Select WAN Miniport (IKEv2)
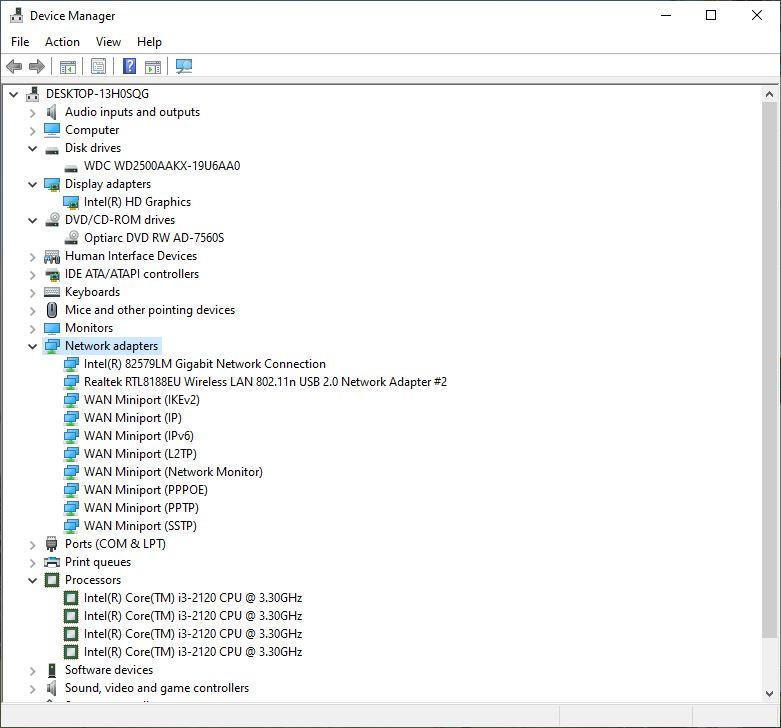Screen dimensions: 781x728 click(141, 400)
